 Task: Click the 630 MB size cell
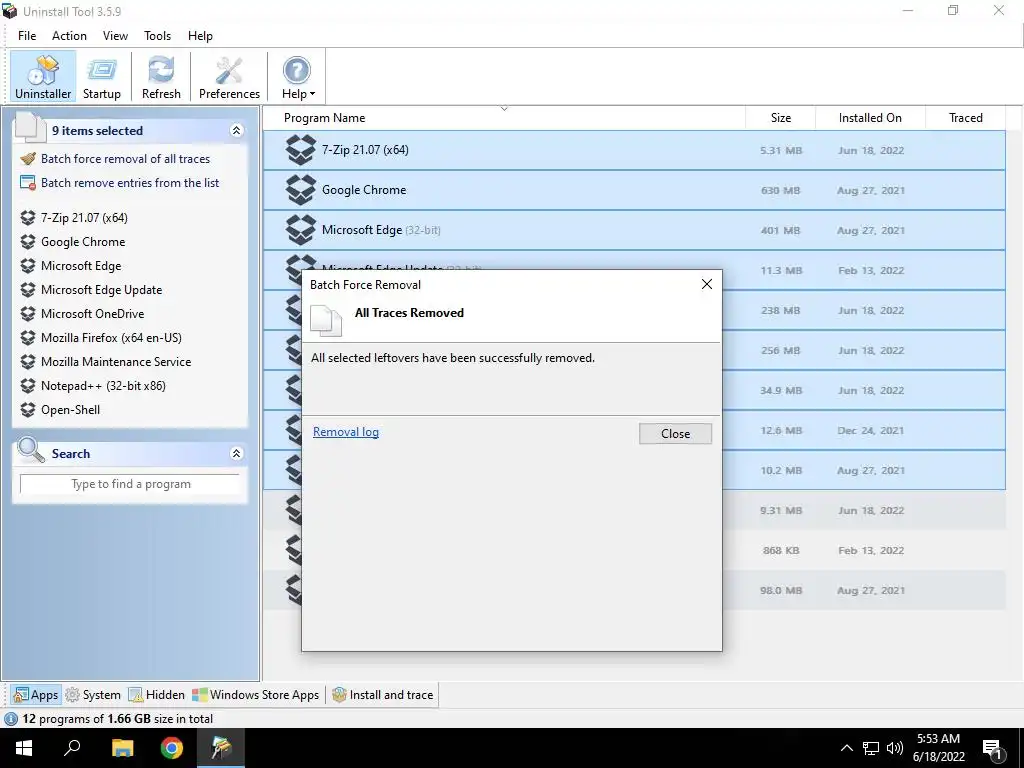780,191
